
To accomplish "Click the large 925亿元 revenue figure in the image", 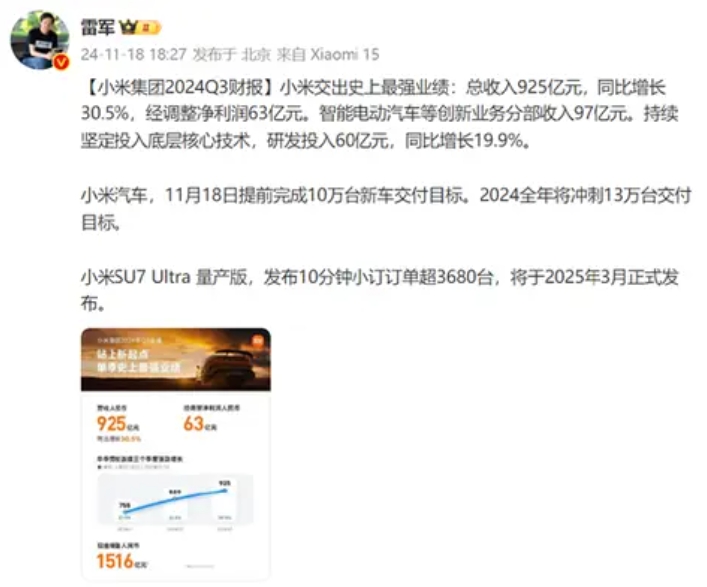I will click(118, 424).
